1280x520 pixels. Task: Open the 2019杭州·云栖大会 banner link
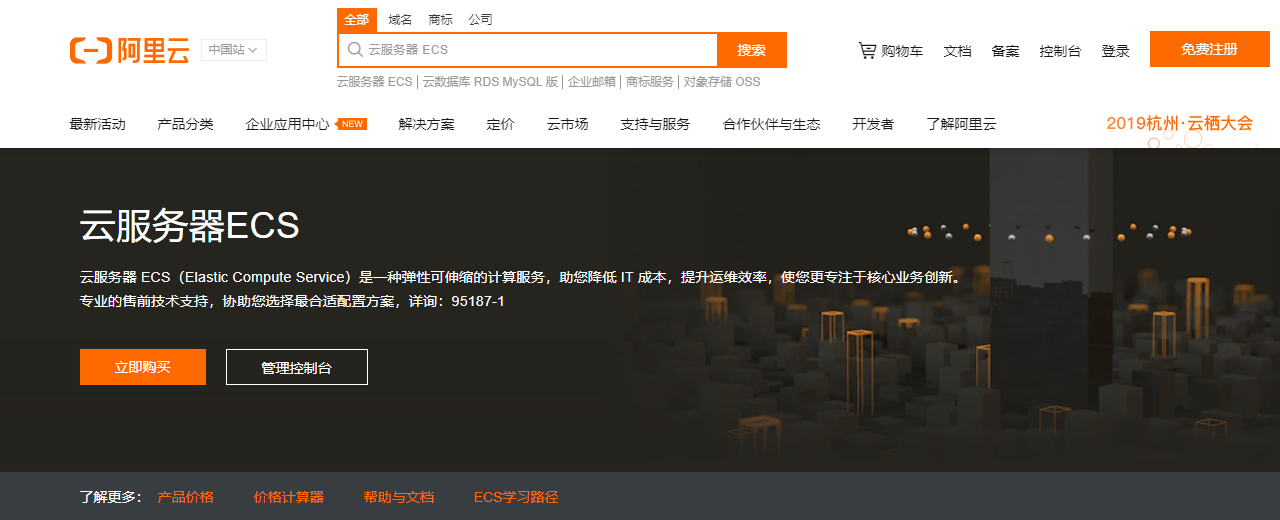1179,124
